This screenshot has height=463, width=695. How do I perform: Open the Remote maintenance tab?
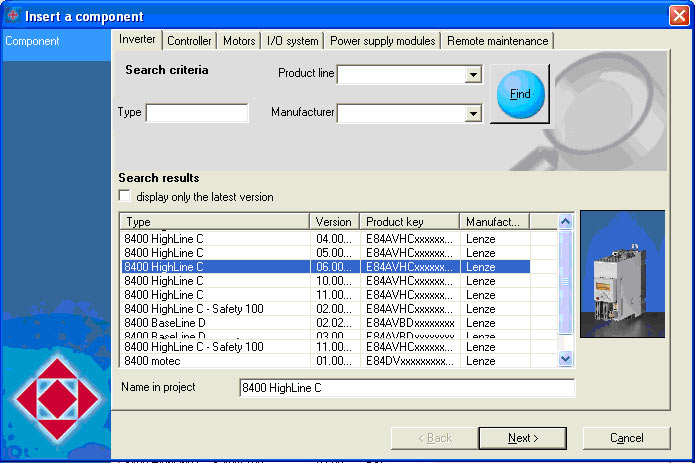click(x=497, y=41)
